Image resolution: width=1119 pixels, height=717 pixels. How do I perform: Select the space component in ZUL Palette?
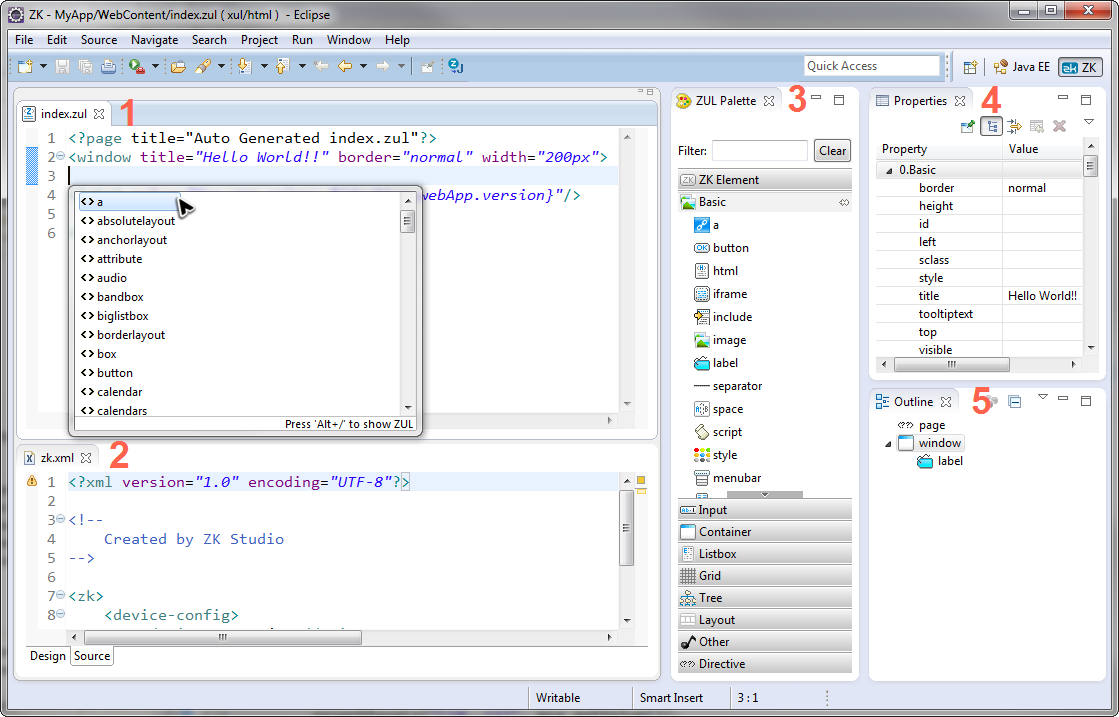point(719,409)
